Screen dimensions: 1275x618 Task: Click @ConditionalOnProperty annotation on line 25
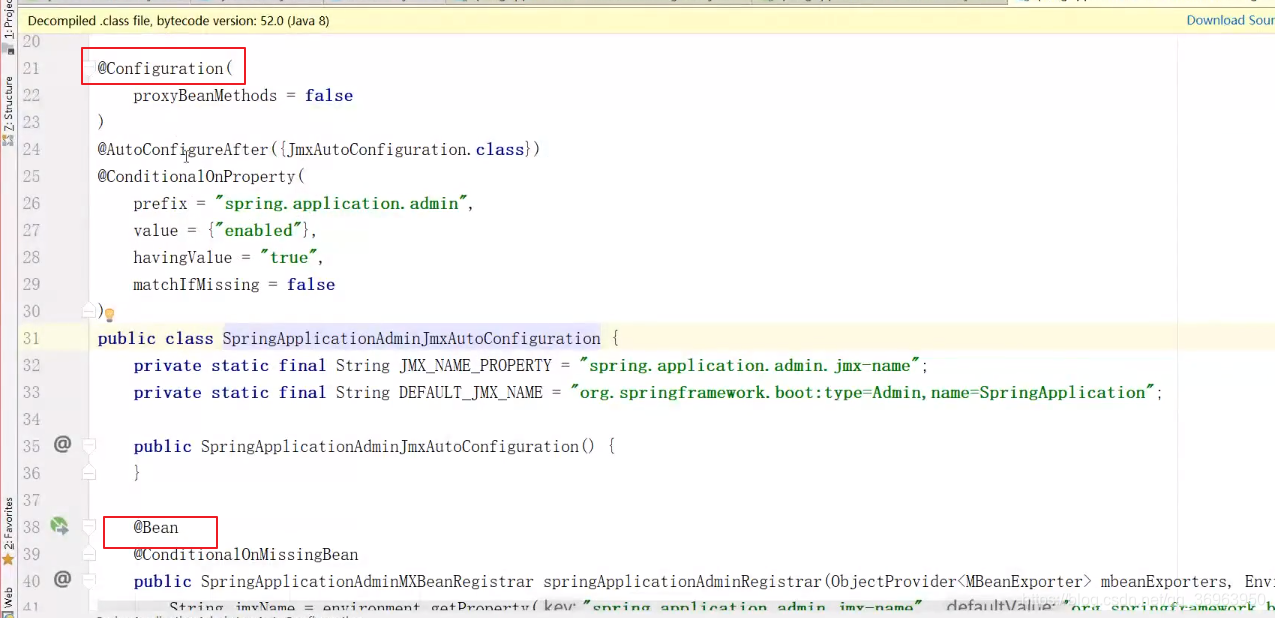[x=196, y=176]
